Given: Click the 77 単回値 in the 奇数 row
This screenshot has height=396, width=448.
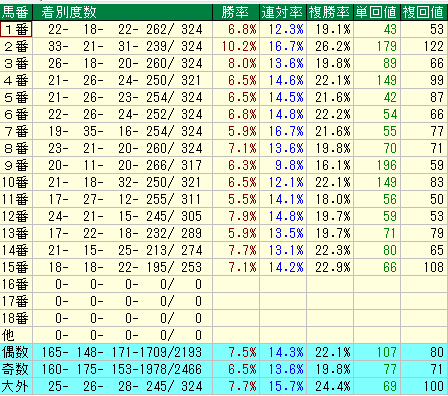Looking at the screenshot, I should click(390, 369).
